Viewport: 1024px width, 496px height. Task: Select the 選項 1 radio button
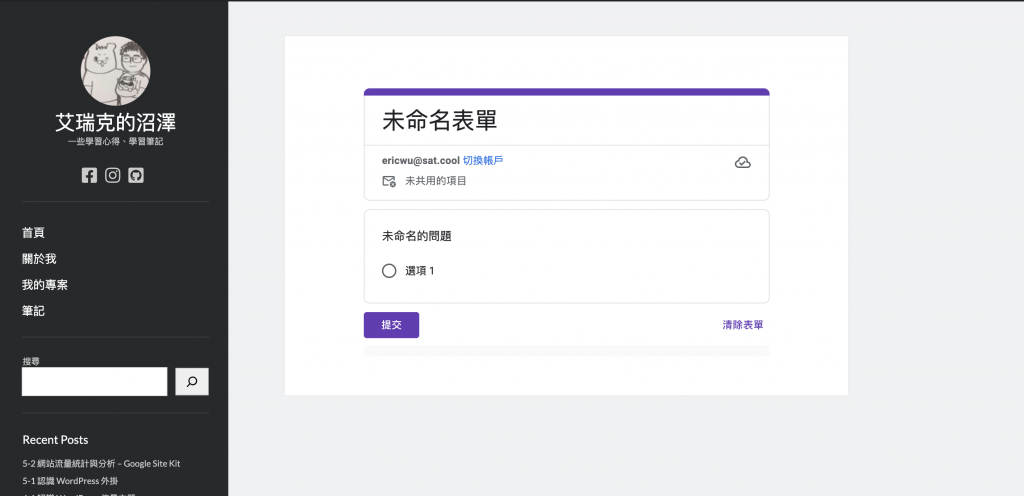[x=389, y=271]
